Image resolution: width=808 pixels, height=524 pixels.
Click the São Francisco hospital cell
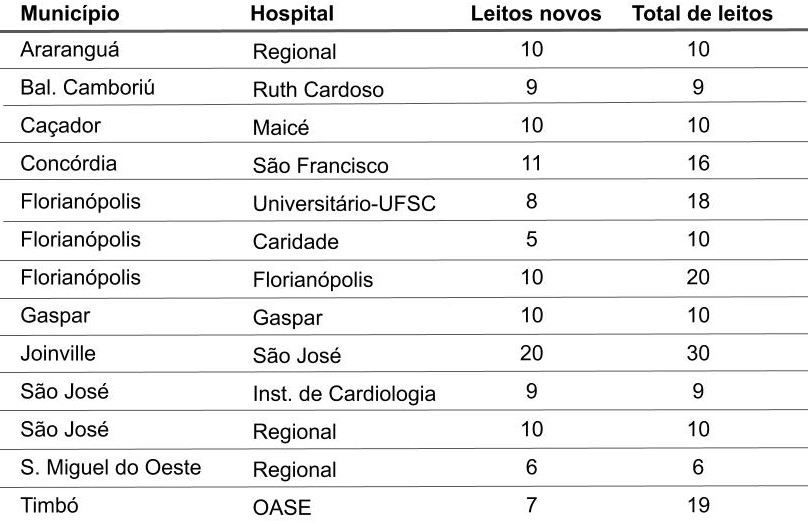(321, 166)
